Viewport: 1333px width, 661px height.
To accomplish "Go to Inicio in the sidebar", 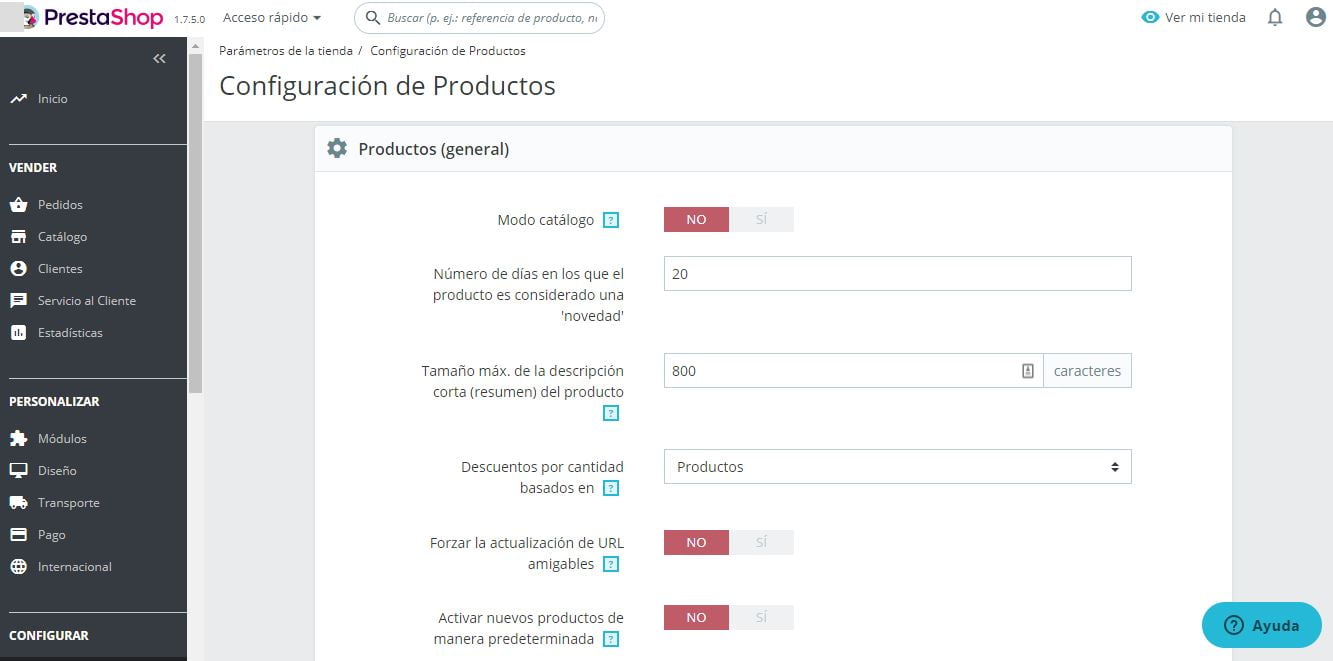I will pyautogui.click(x=52, y=98).
